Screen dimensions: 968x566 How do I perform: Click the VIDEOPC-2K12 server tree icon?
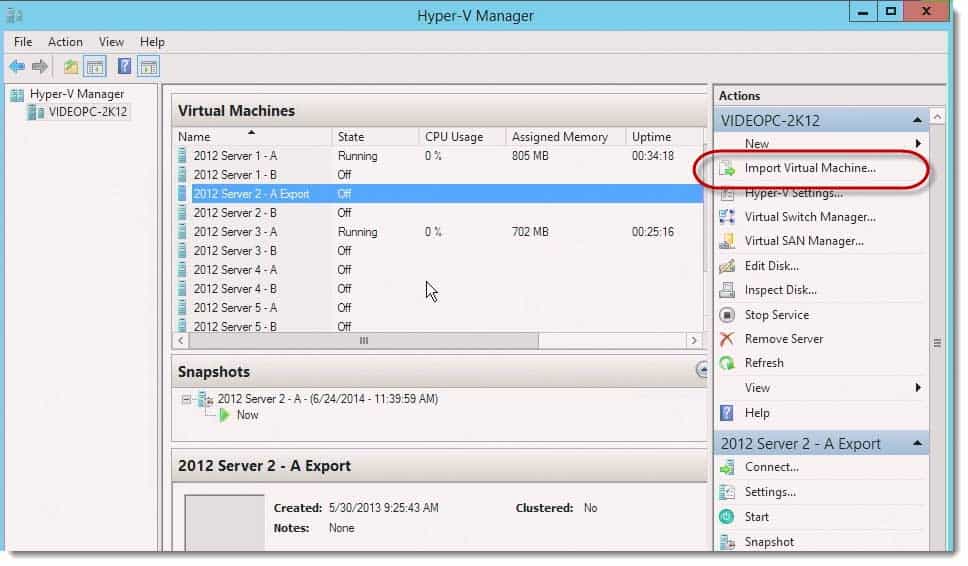[36, 112]
